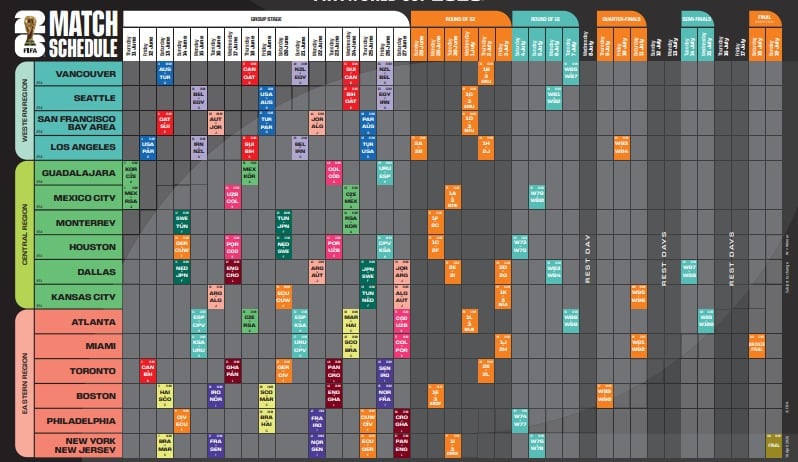Open the FRA vs SEN match in New York
The height and width of the screenshot is (462, 798).
(x=216, y=445)
